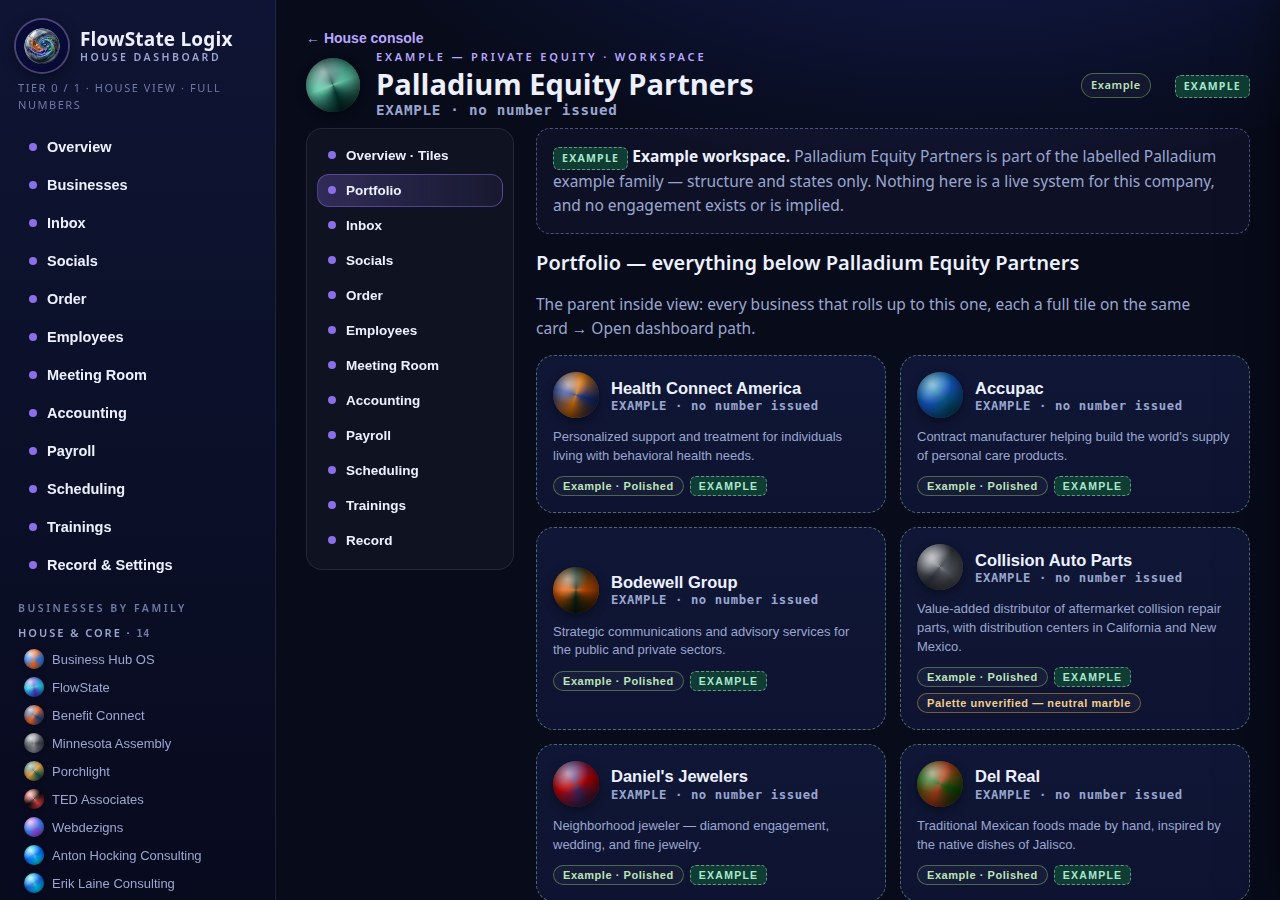The height and width of the screenshot is (900, 1280).
Task: Open Businesses in the house sidebar
Action: [137, 185]
